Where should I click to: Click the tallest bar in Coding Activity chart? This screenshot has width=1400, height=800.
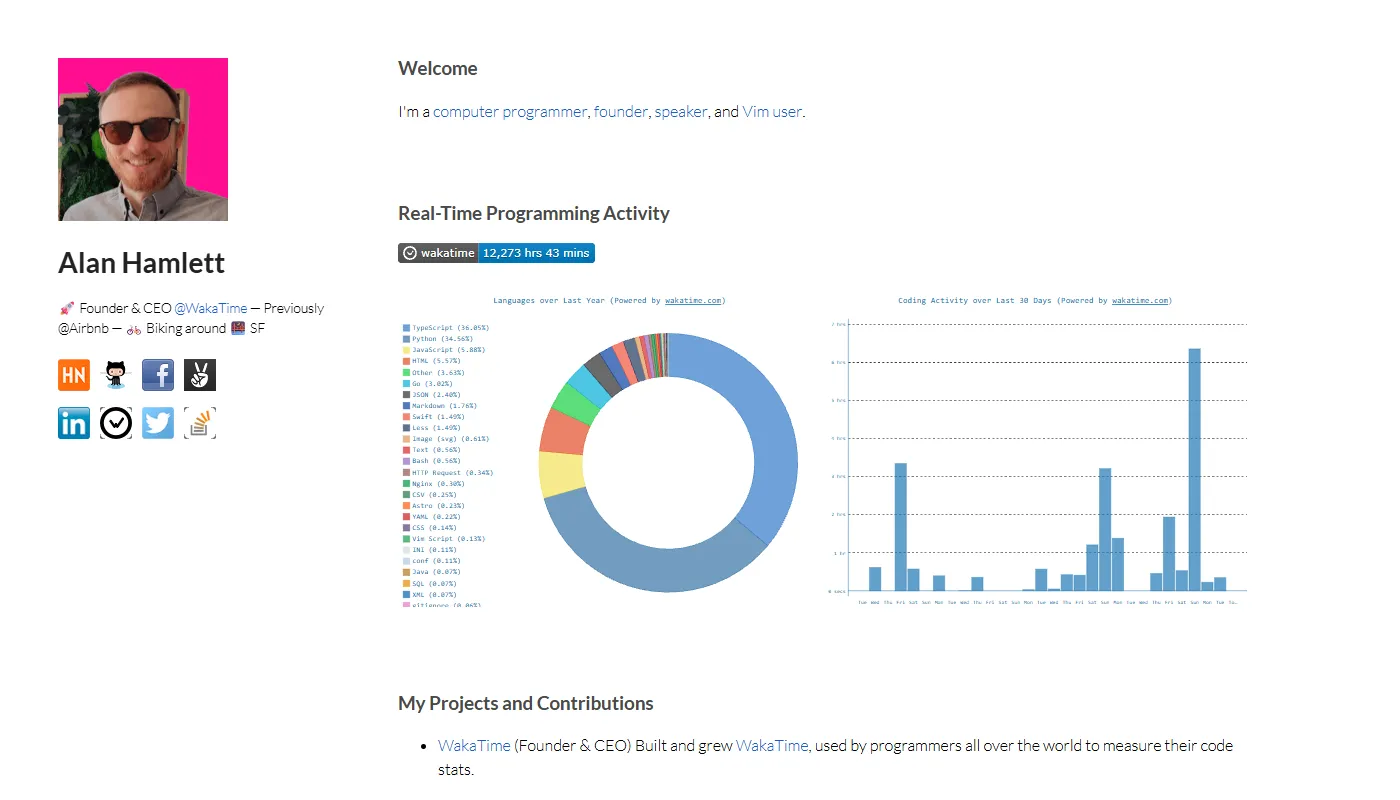point(1194,470)
